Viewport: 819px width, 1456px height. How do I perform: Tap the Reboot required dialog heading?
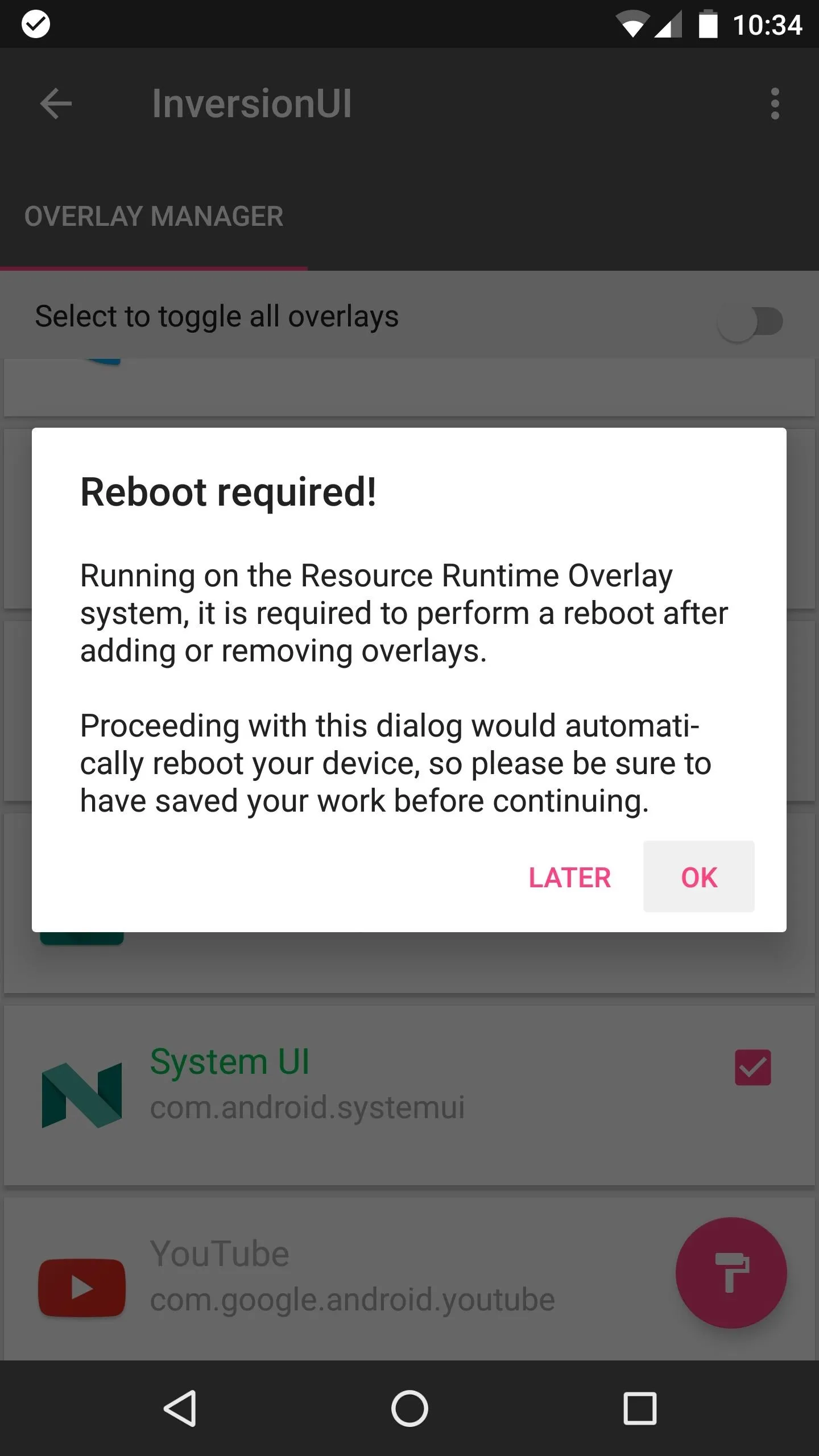pos(228,492)
